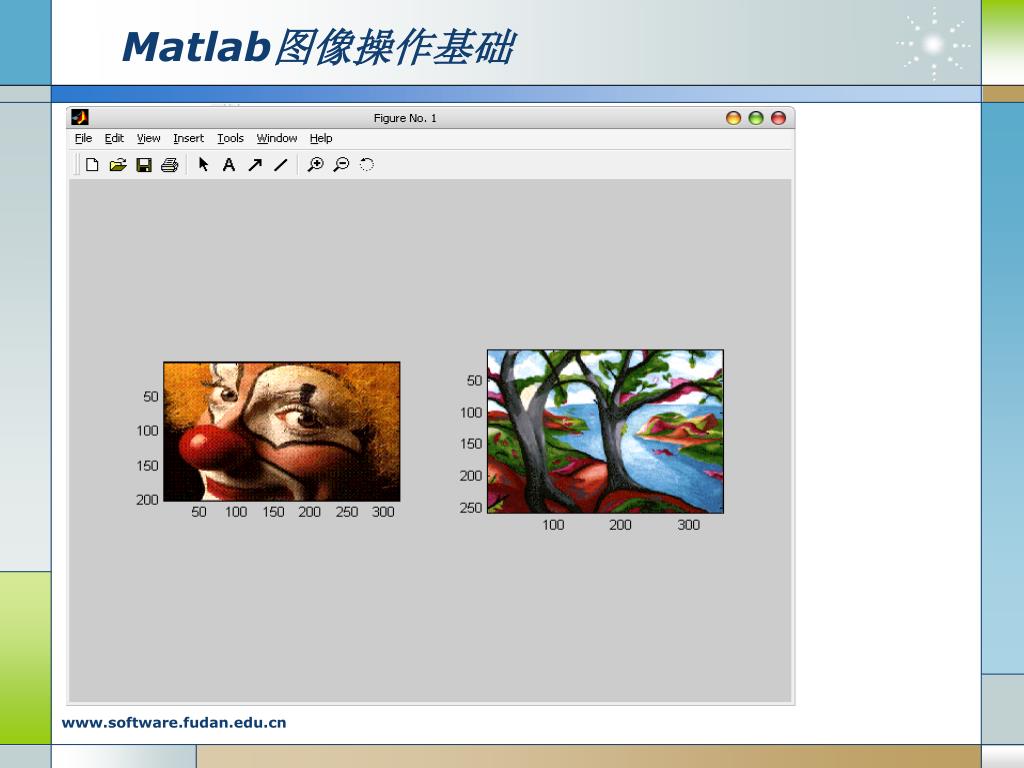The height and width of the screenshot is (768, 1024).
Task: Open the Insert menu
Action: (x=188, y=138)
